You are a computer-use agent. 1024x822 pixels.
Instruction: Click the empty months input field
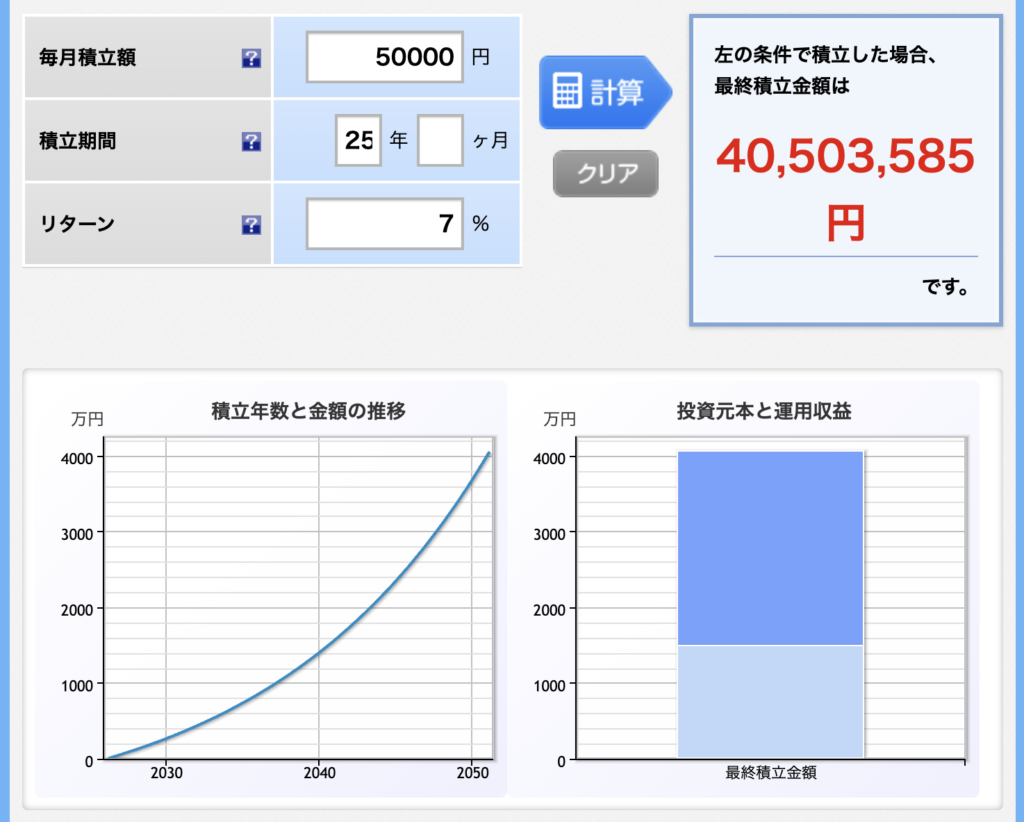point(440,141)
